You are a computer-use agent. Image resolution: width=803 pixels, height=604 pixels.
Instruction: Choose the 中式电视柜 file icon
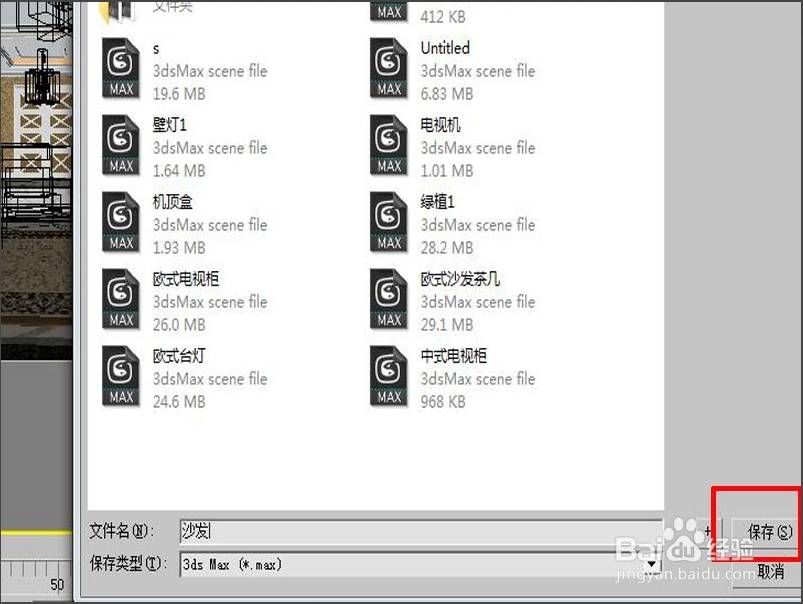pos(389,377)
